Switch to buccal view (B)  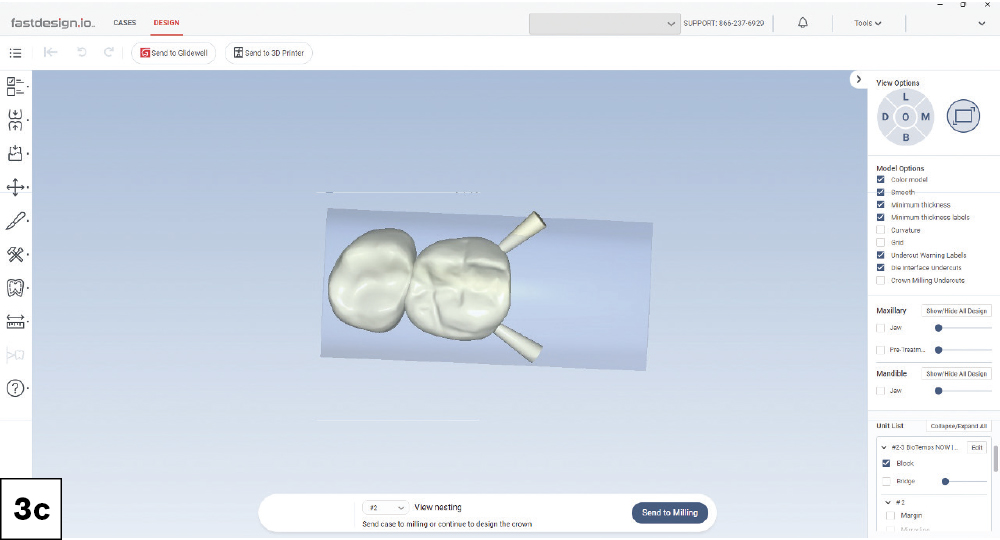tap(906, 137)
